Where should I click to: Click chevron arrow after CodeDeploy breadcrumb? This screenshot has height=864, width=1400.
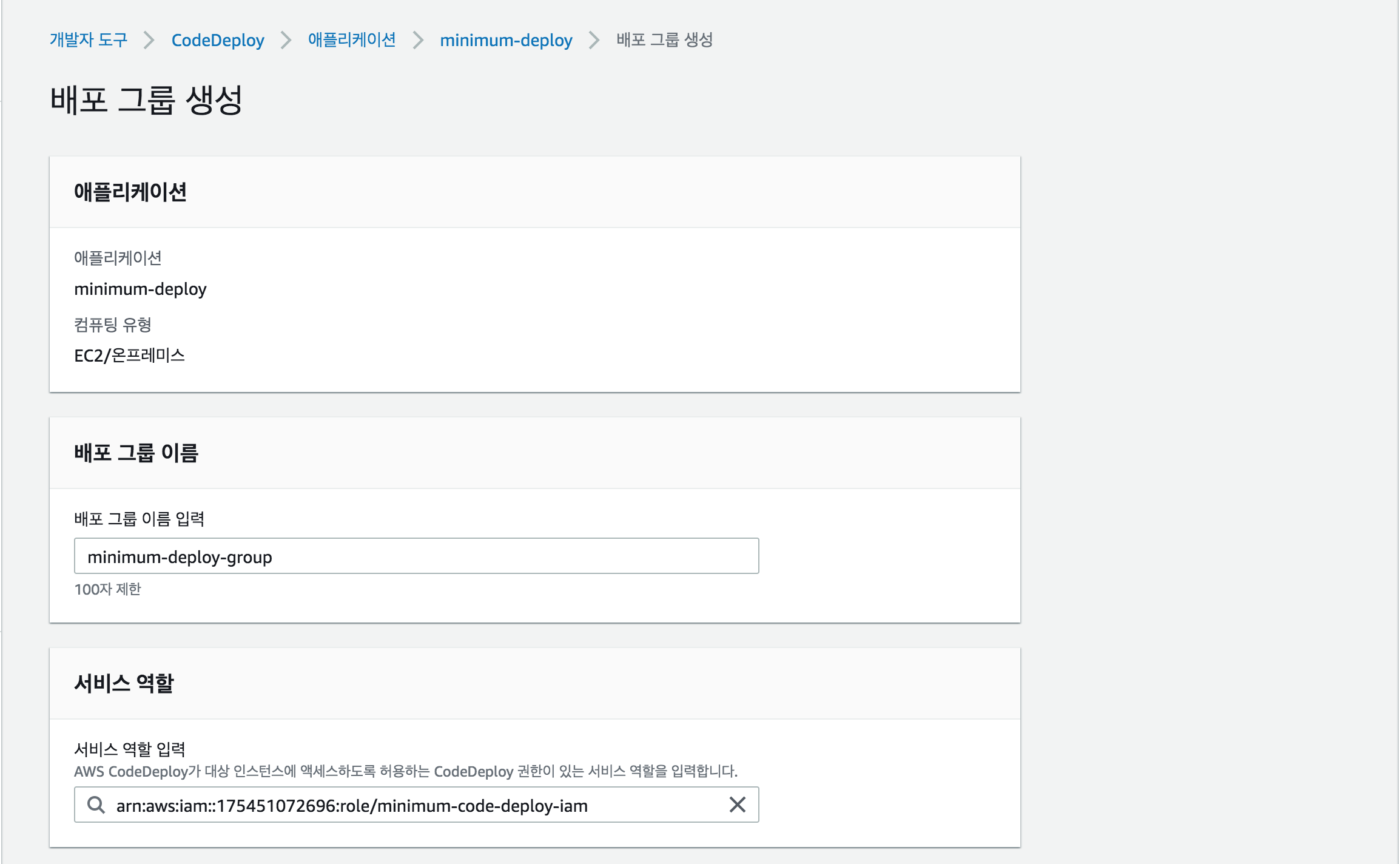[286, 40]
